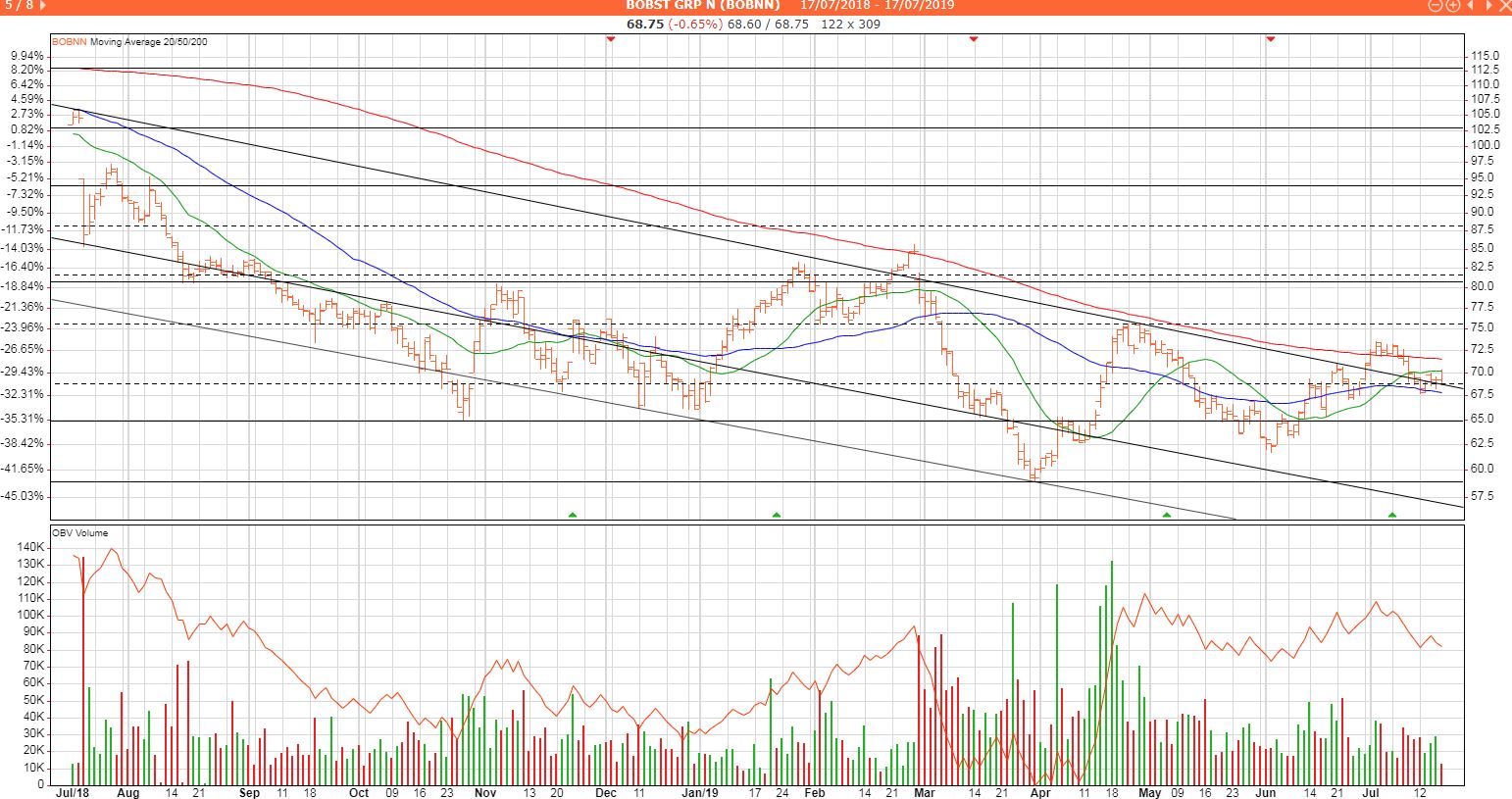
Task: Click the red triangle marker above December
Action: click(x=610, y=38)
